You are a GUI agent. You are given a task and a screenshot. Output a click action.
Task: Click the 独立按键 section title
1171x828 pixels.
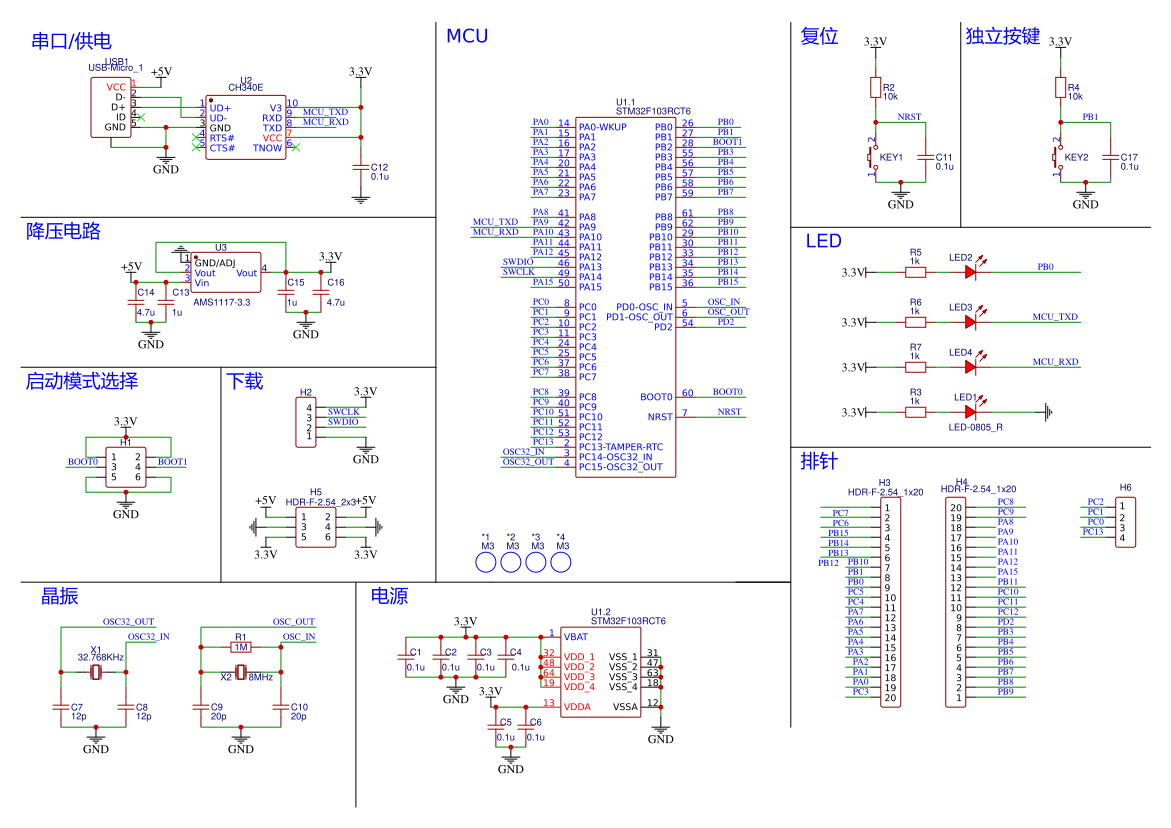coord(1002,36)
